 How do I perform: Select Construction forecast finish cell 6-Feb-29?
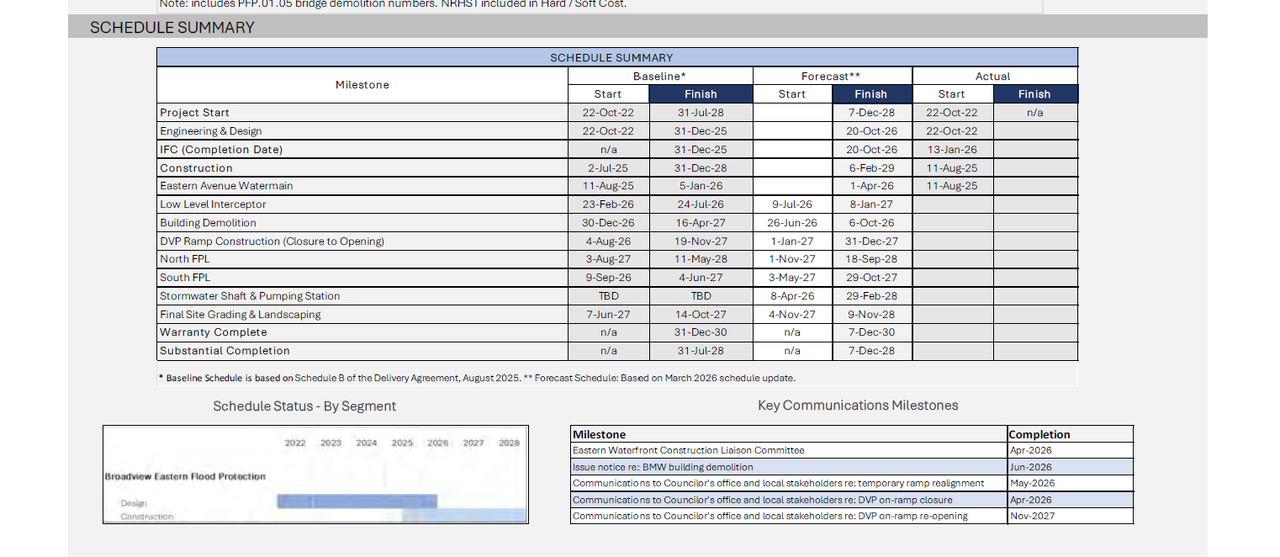(x=872, y=168)
